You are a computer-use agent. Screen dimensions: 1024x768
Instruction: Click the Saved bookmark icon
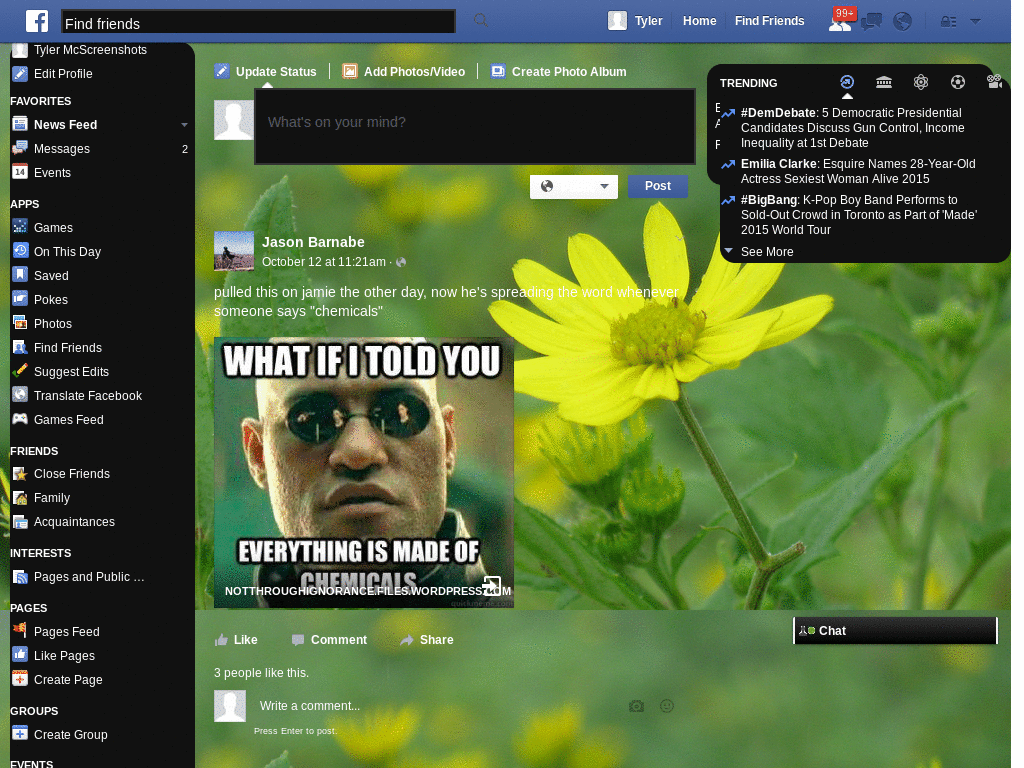click(20, 276)
